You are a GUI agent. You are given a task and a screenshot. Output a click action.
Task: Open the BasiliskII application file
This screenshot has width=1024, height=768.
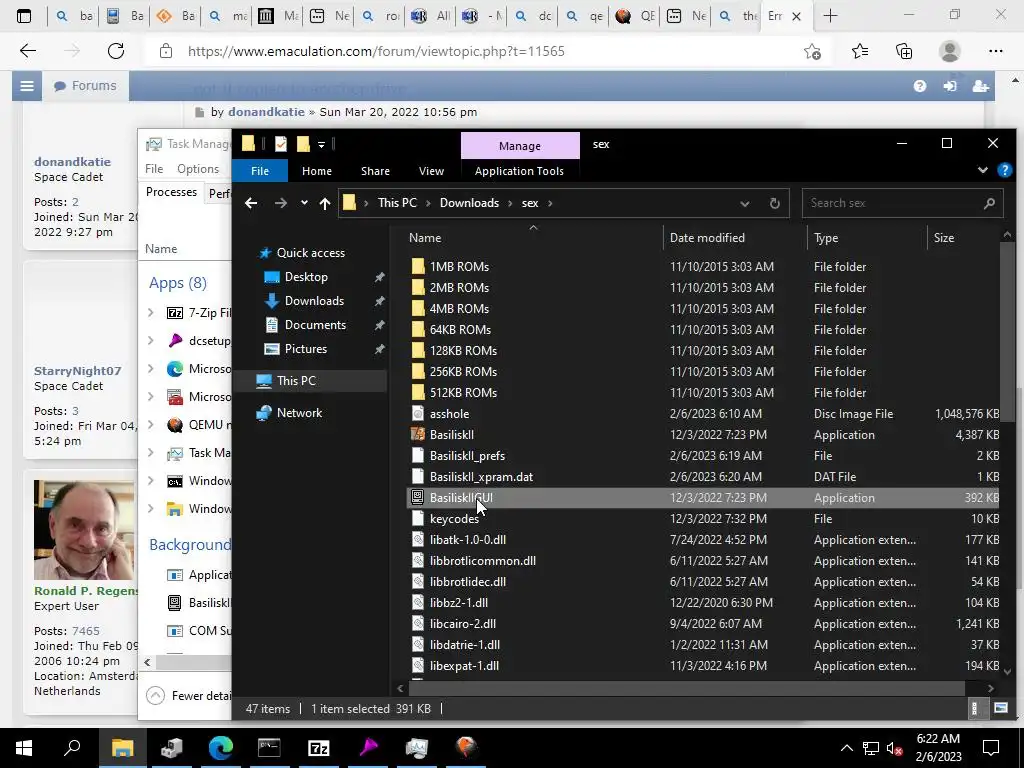coord(451,434)
